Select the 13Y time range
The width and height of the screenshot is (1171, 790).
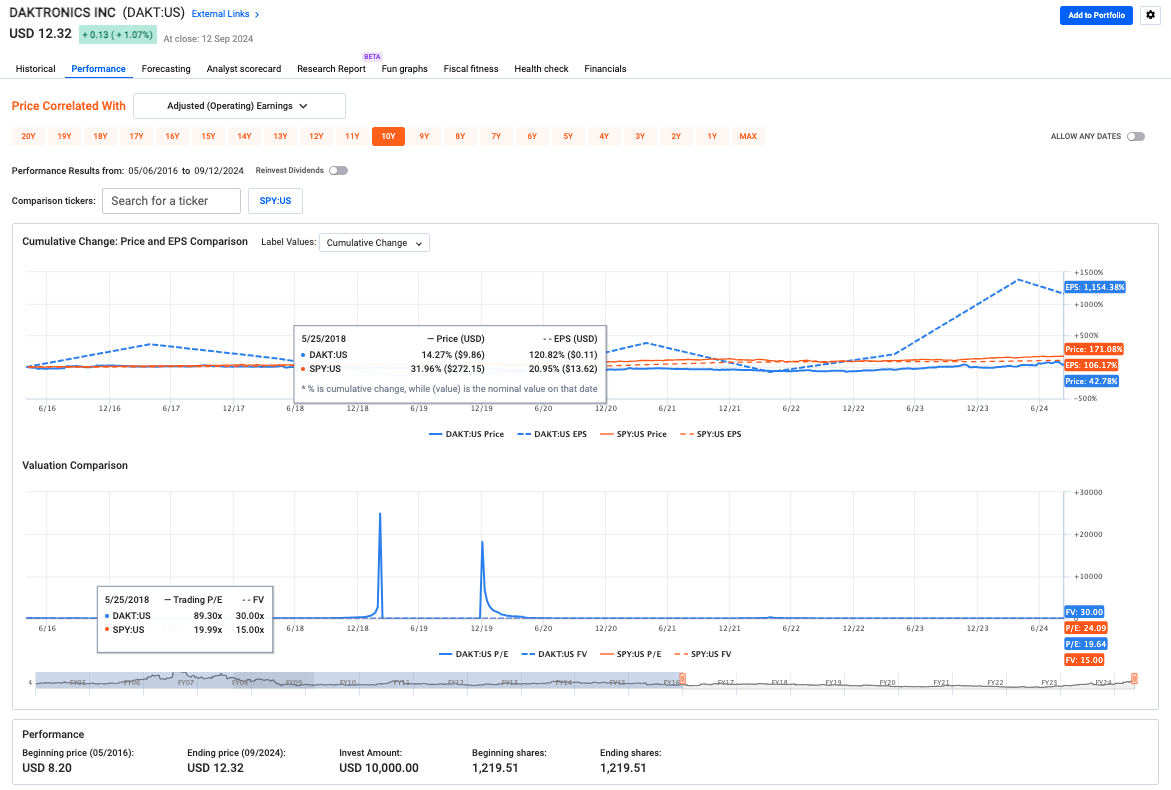coord(280,137)
